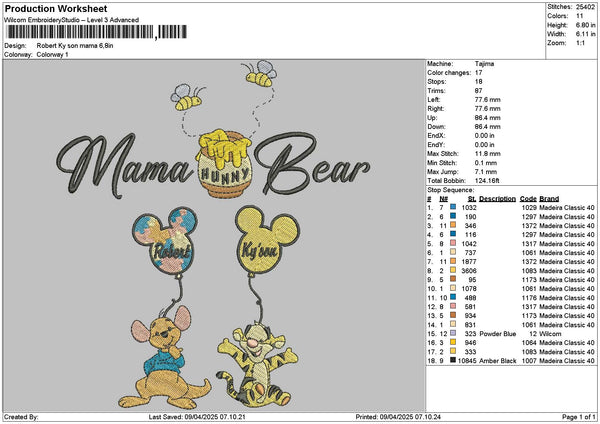This screenshot has height=424, width=600.
Task: Pick the Amber Black swatch in stop 18
Action: click(x=453, y=360)
